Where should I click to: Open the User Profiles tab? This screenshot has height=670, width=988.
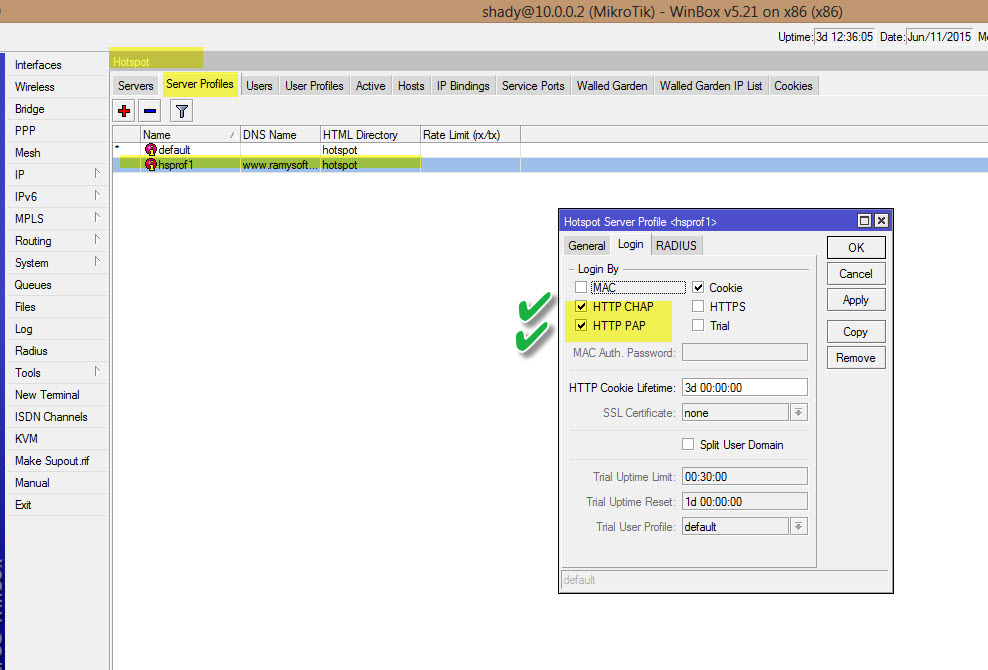click(x=314, y=86)
